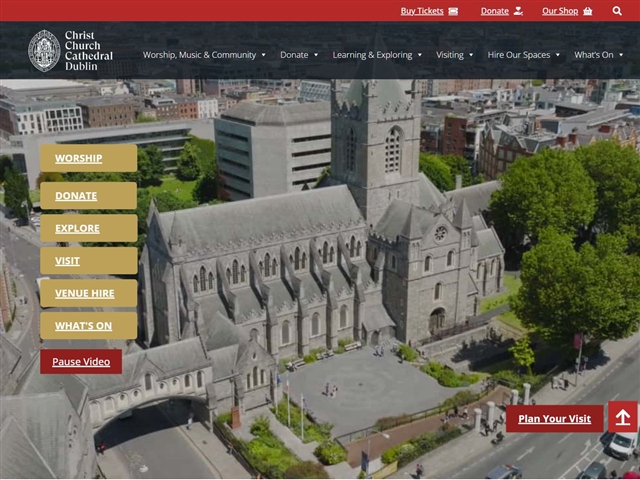This screenshot has width=640, height=480.
Task: Click the ticket icon beside Buy Tickets
Action: [453, 11]
